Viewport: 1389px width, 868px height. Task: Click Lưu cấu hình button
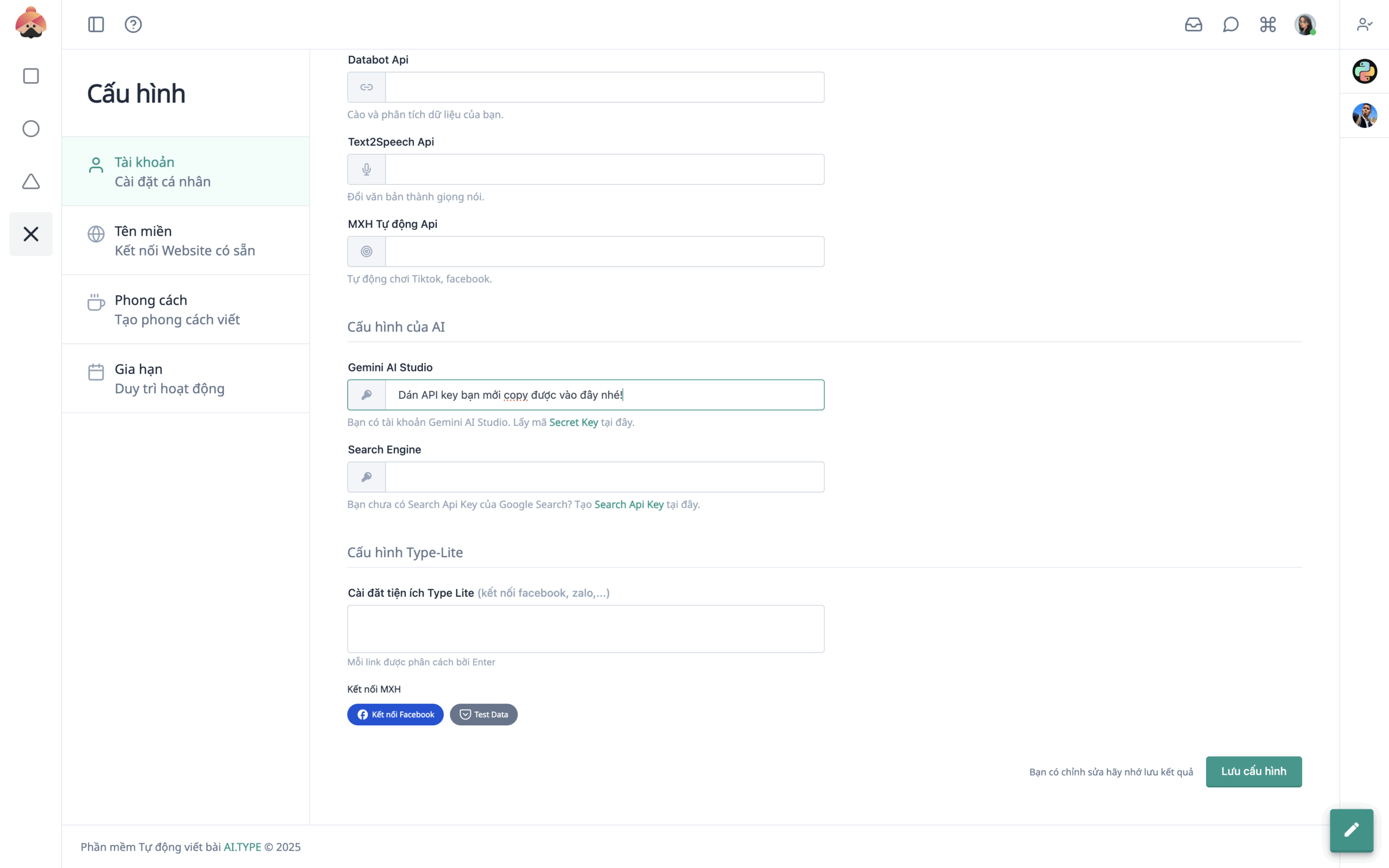coord(1253,771)
